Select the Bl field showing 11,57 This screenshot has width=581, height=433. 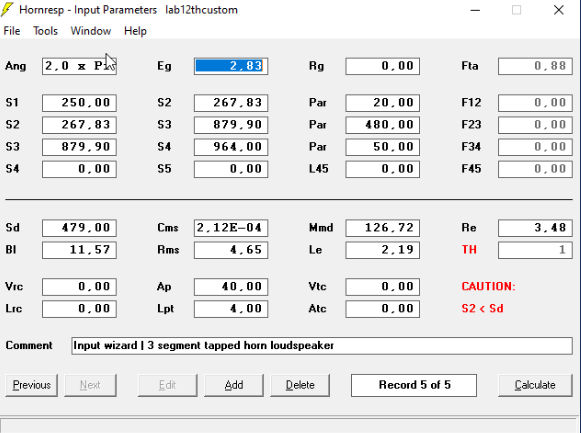click(x=79, y=250)
